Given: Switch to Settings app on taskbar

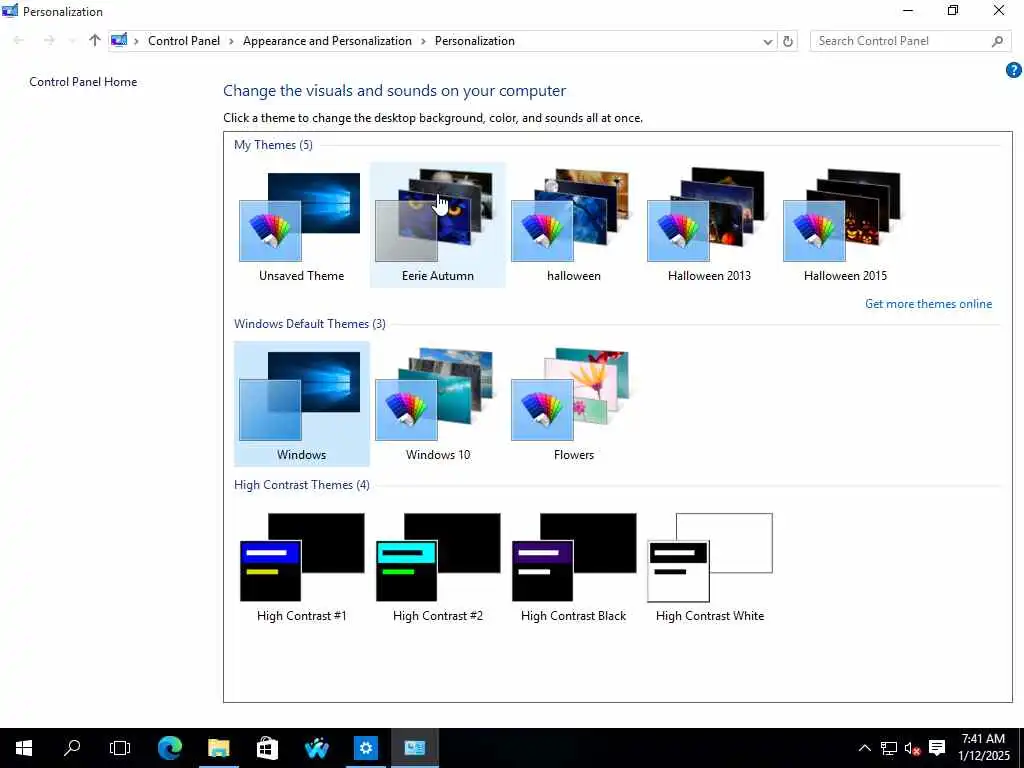Looking at the screenshot, I should coord(365,748).
